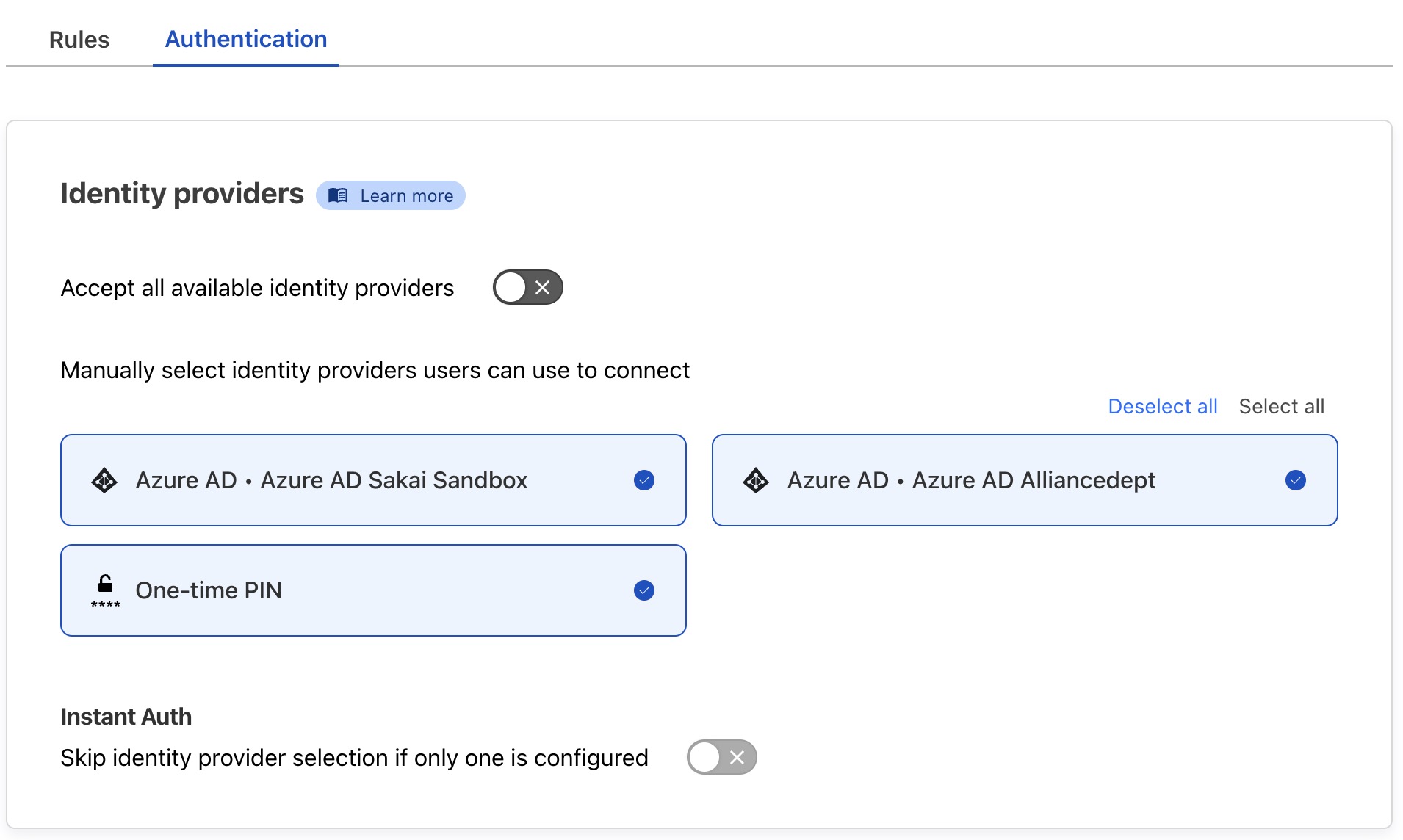The image size is (1403, 840).
Task: Enable skipping identity provider selection
Action: click(721, 757)
